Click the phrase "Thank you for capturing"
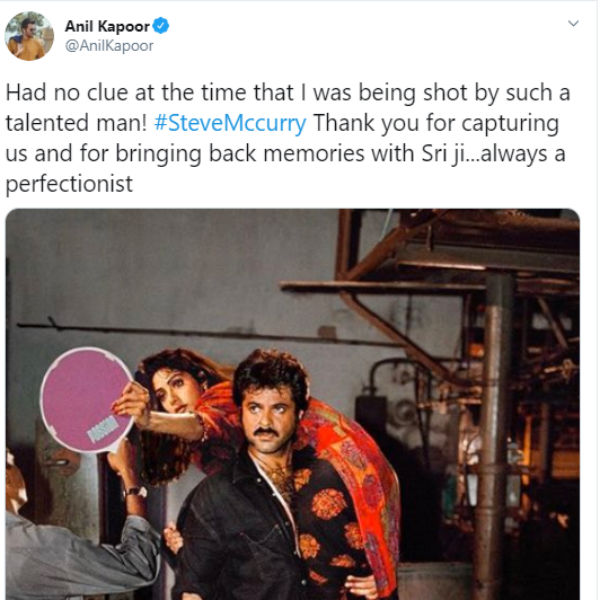 coord(436,123)
